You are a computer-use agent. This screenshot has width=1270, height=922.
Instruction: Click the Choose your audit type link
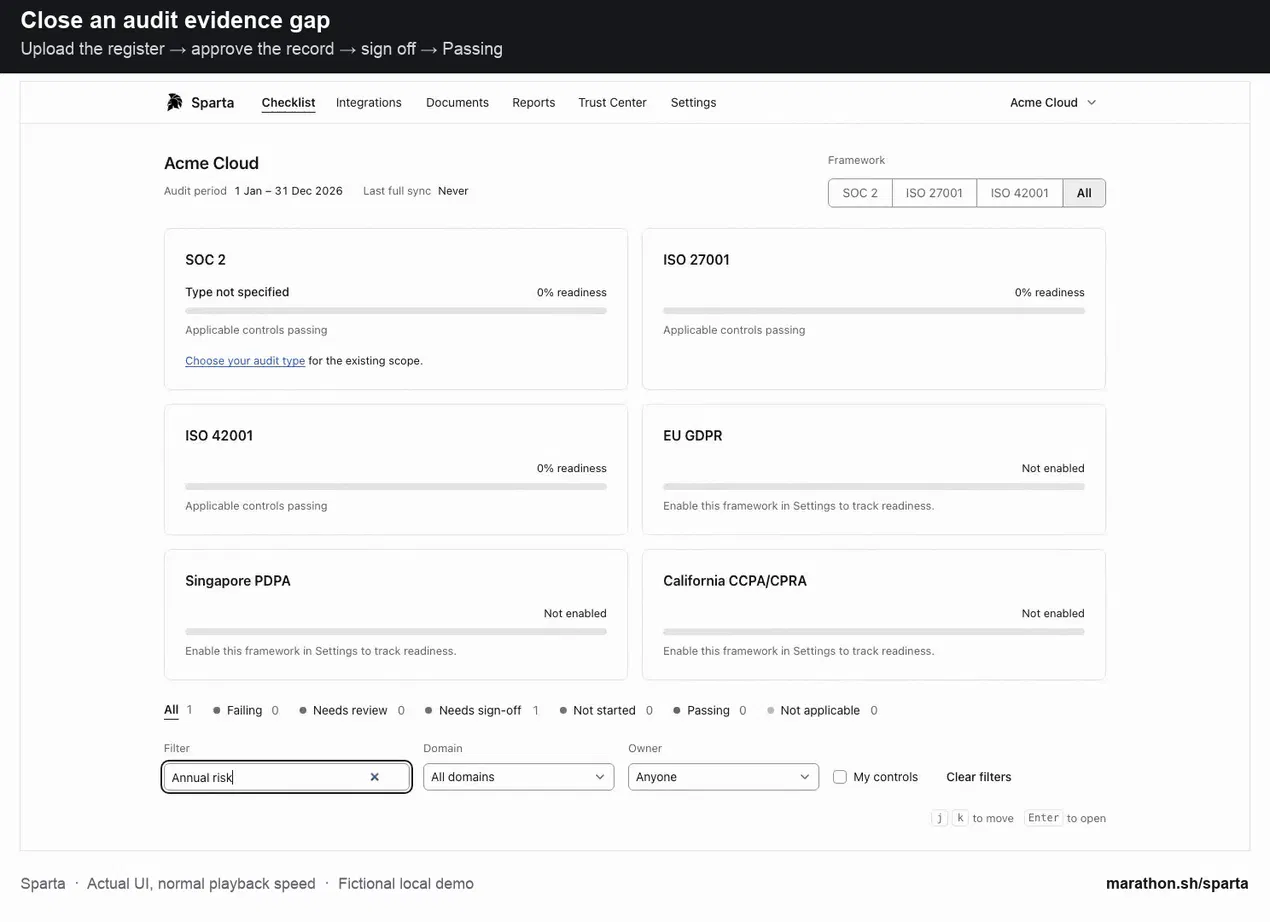245,361
